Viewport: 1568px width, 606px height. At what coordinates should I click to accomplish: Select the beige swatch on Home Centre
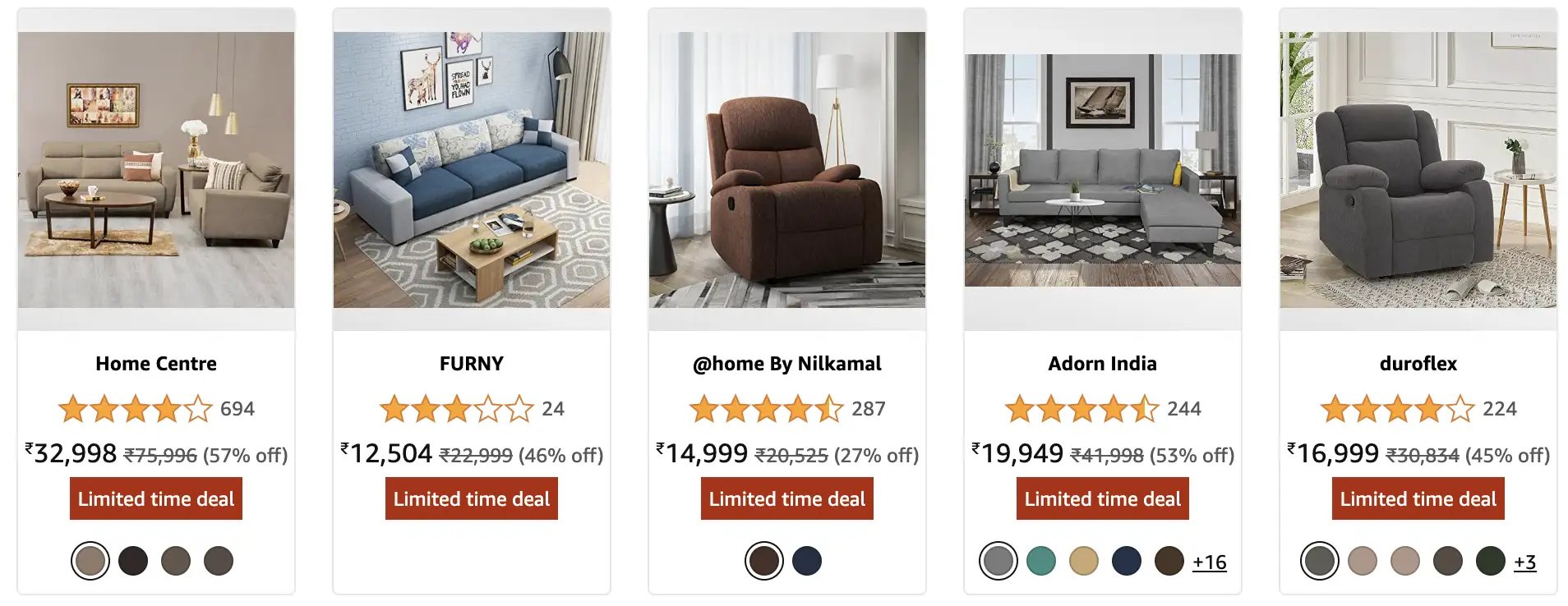click(x=90, y=561)
